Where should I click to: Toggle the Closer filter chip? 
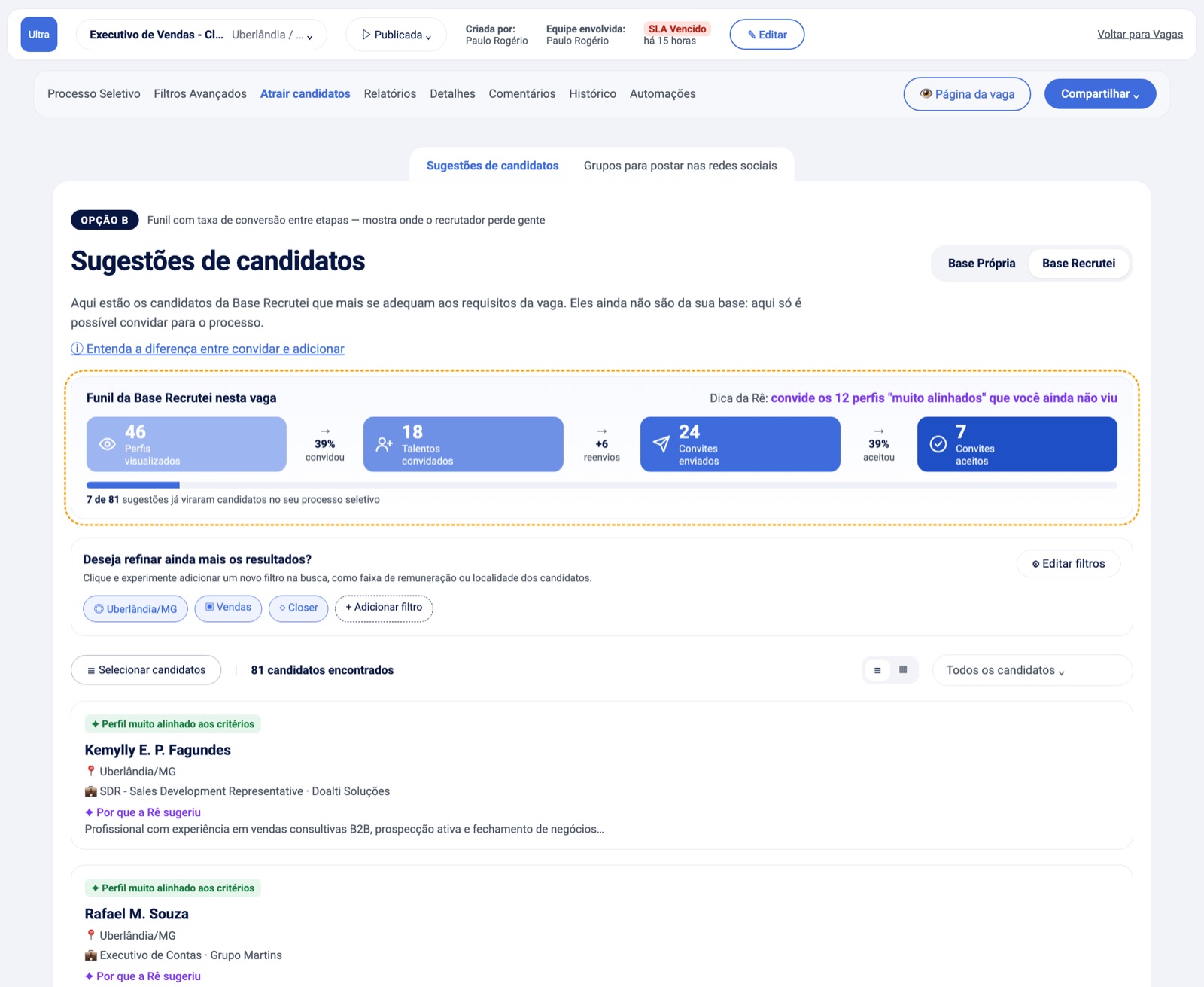(298, 608)
